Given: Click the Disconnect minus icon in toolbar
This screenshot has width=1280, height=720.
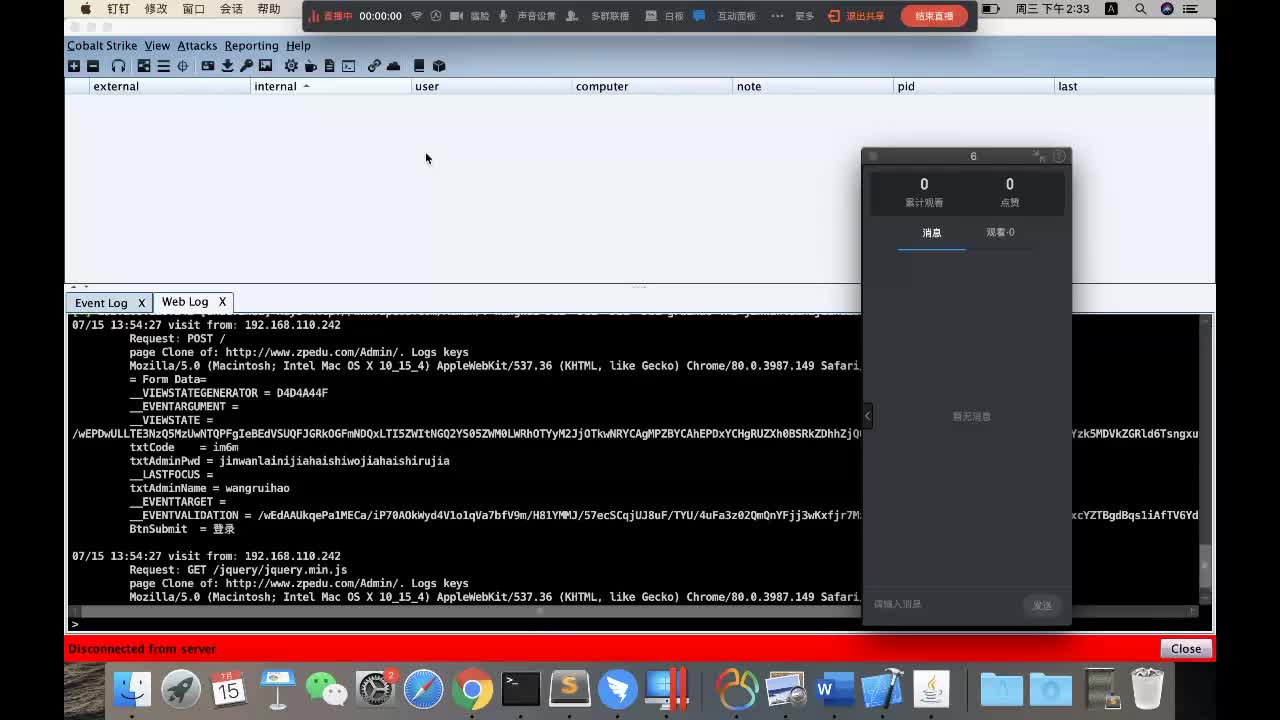Looking at the screenshot, I should tap(93, 66).
